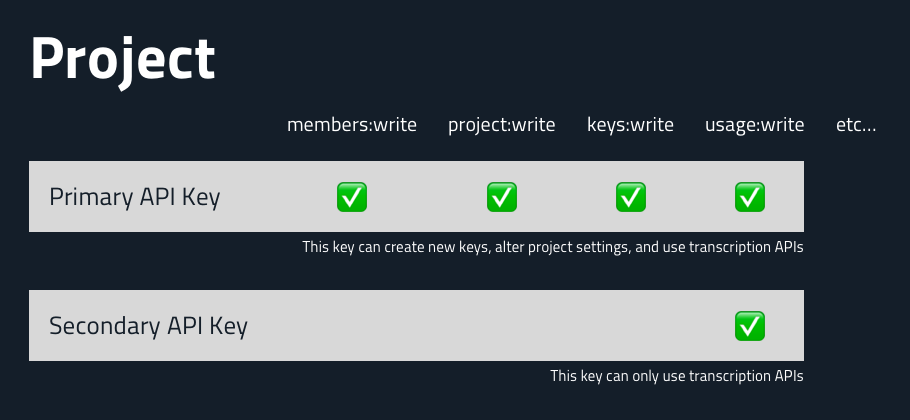Click the Secondary API Key row label
The width and height of the screenshot is (910, 420).
148,326
